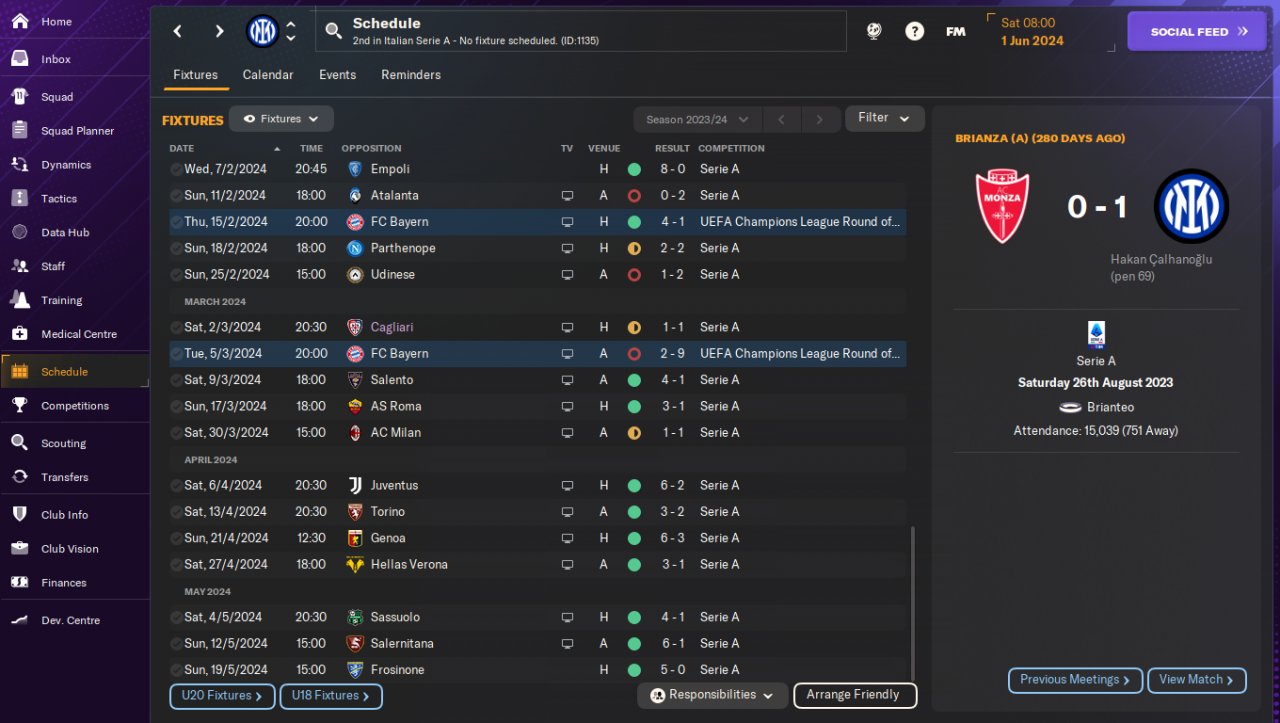This screenshot has height=723, width=1280.
Task: Click the Arrange Friendly button
Action: (854, 695)
